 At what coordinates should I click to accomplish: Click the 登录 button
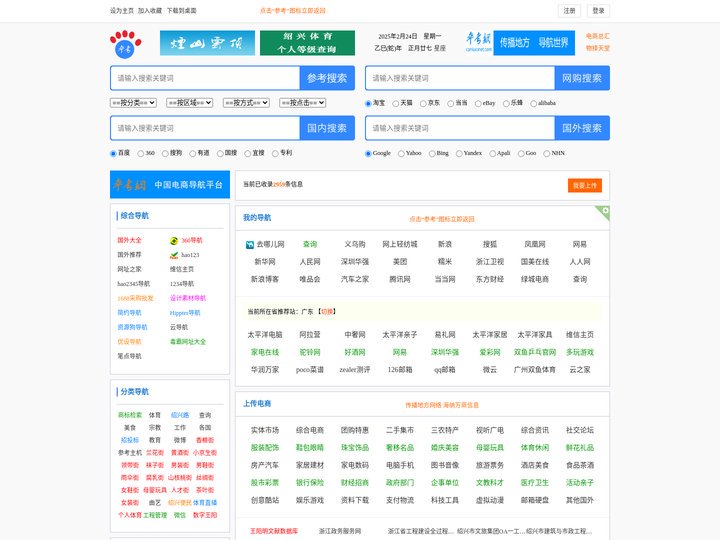(x=598, y=11)
